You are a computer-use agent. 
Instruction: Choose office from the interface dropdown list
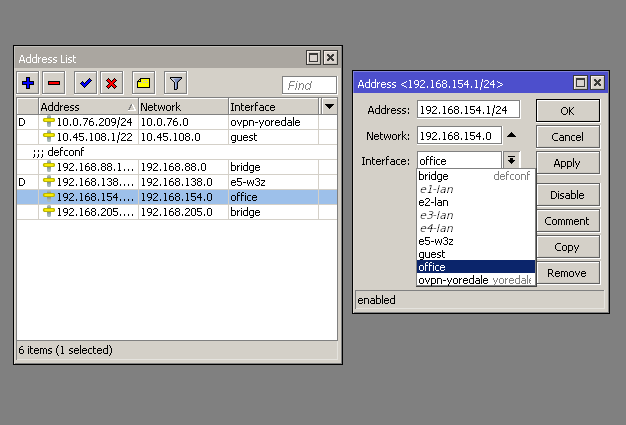[475, 267]
